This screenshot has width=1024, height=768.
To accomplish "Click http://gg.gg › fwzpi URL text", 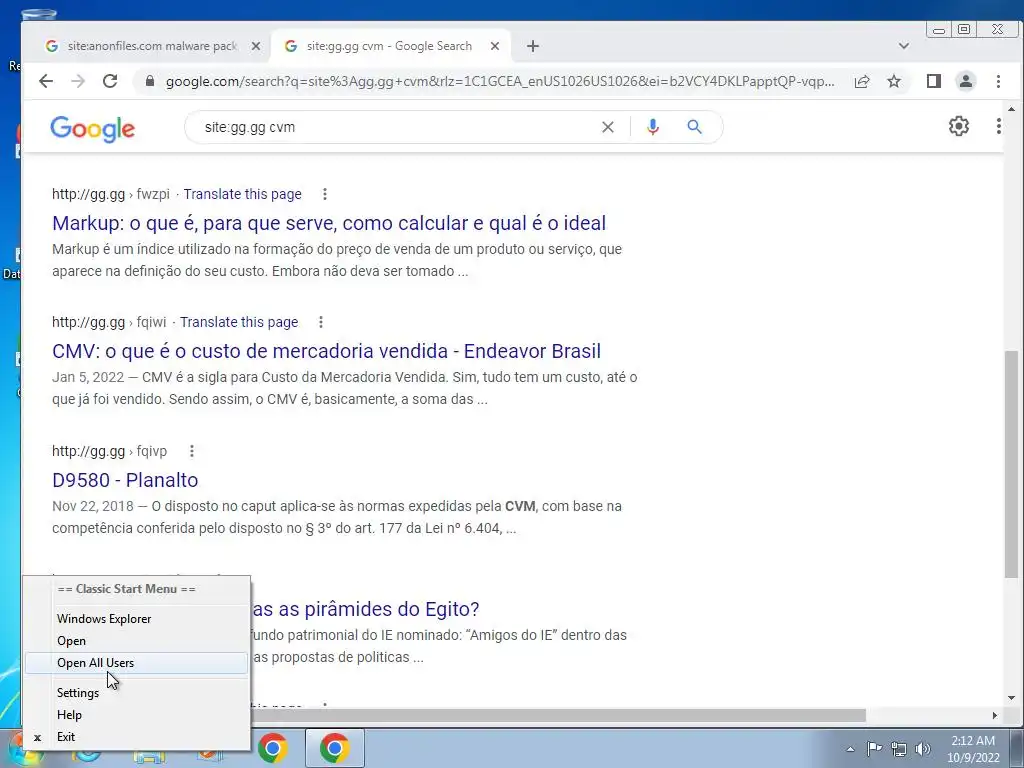I will (x=111, y=194).
